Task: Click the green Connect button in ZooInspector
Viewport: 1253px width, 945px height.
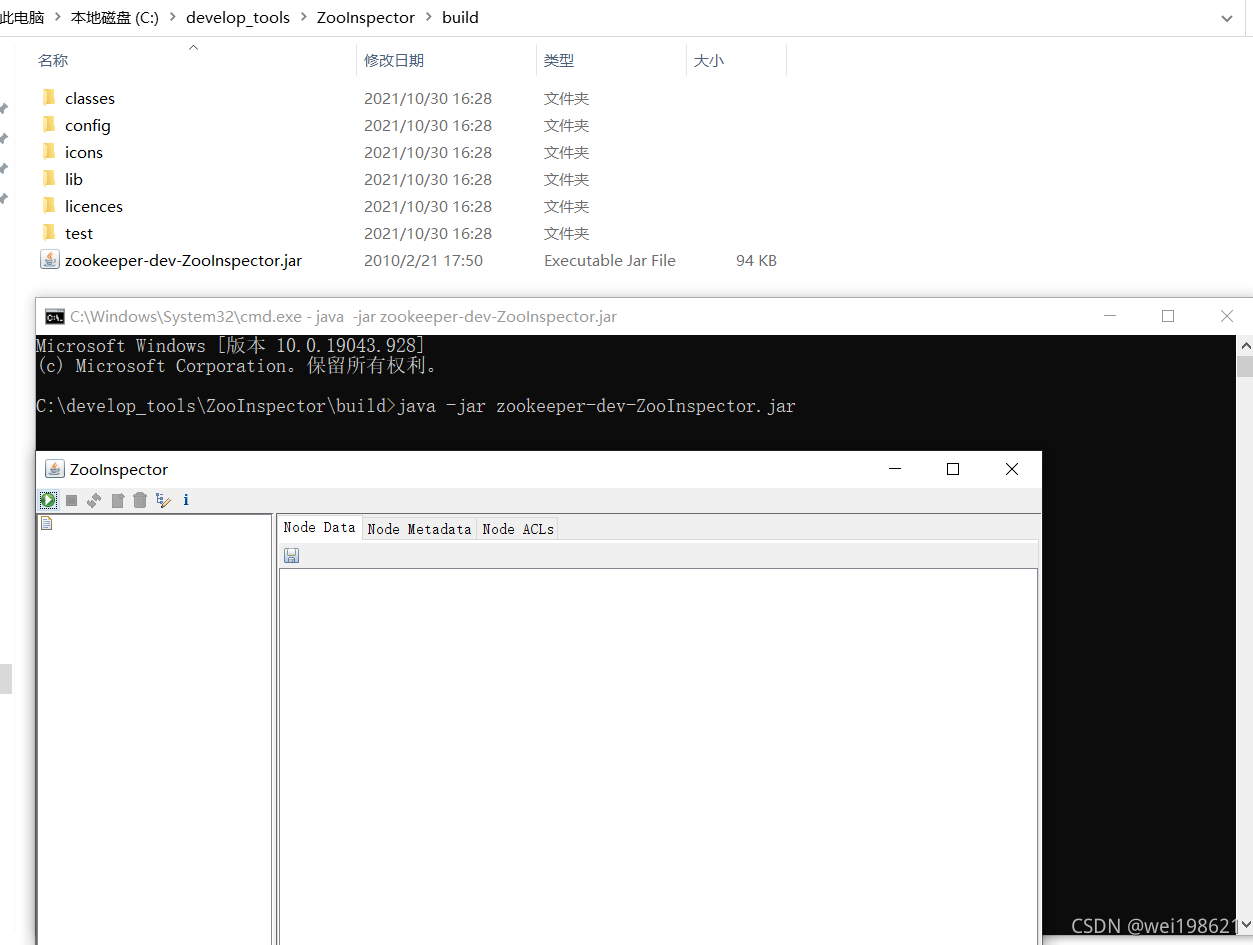Action: [48, 500]
